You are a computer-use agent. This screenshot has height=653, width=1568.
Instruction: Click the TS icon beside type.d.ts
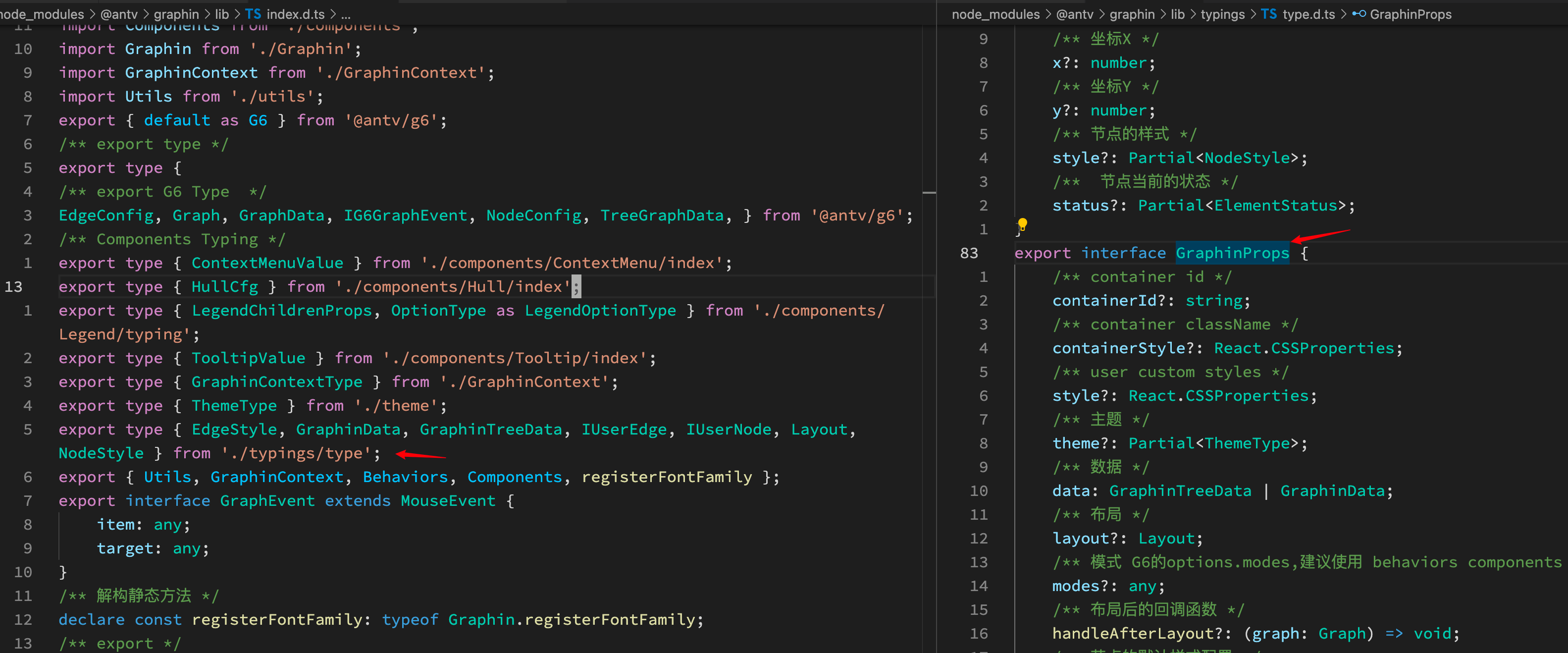[1269, 14]
